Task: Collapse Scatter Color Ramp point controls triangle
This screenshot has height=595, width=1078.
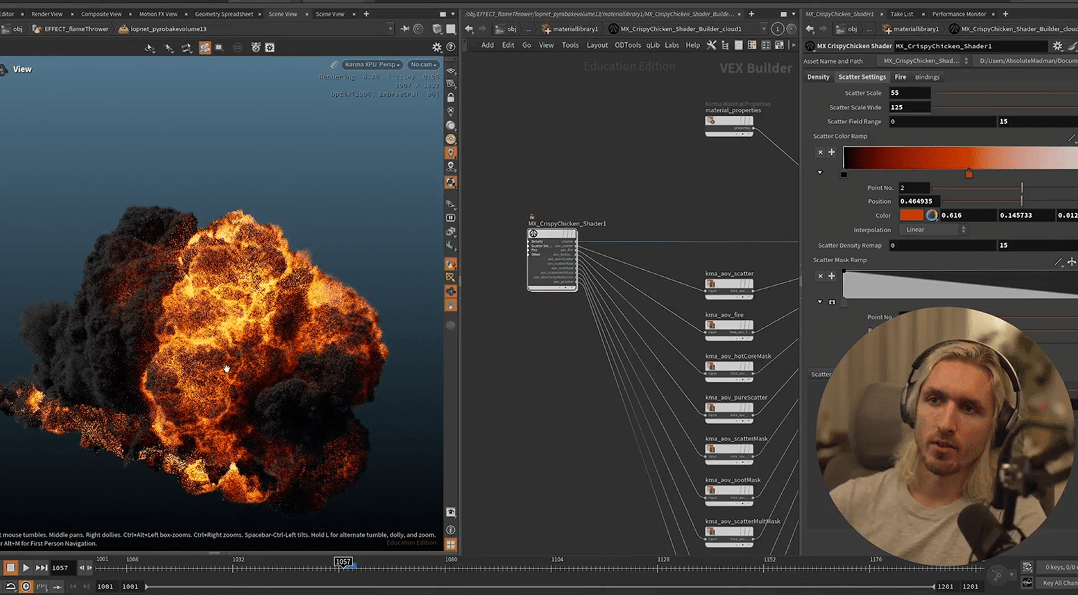Action: [820, 173]
